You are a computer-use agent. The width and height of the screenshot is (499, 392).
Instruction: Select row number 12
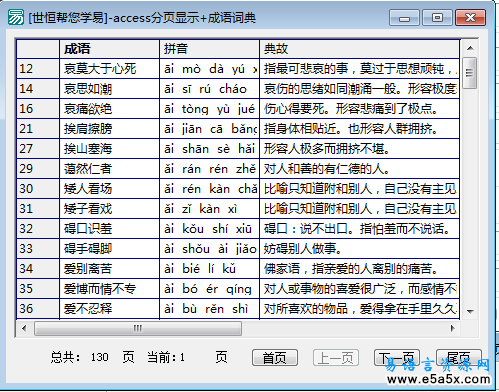point(38,69)
